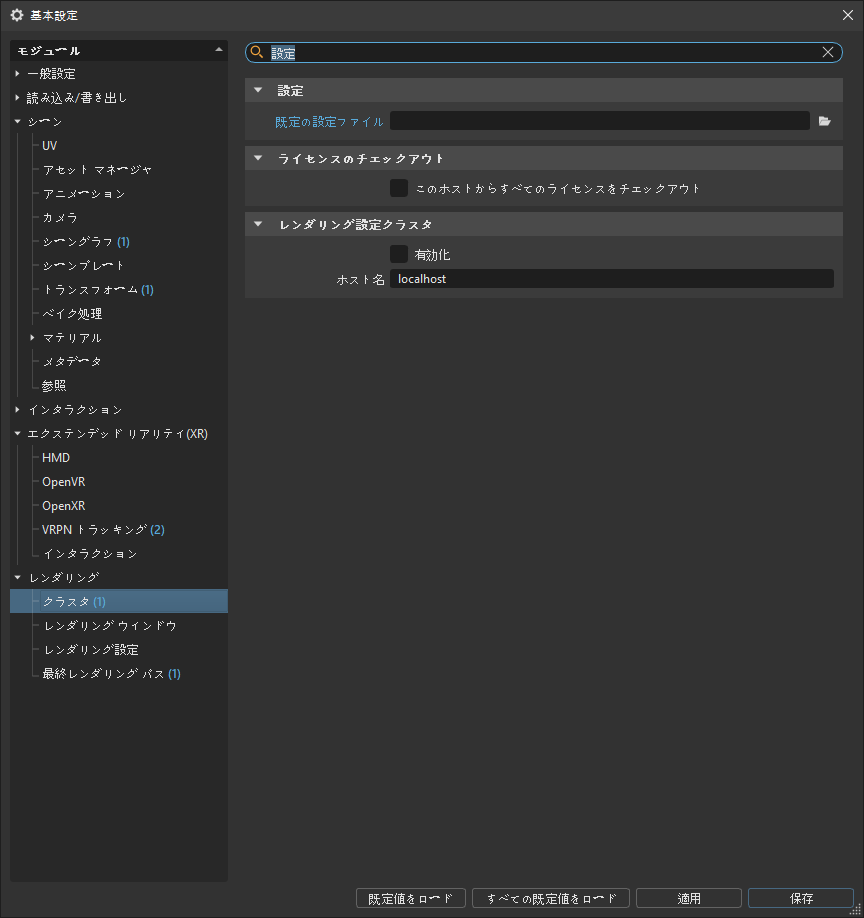Click the 既定の設定ファイル link label
Viewport: 864px width, 918px height.
(x=329, y=122)
